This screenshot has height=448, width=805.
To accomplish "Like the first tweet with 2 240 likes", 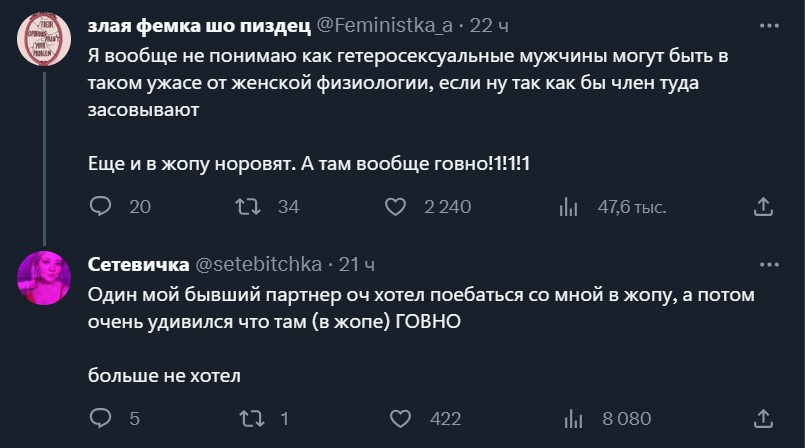I will coord(395,207).
